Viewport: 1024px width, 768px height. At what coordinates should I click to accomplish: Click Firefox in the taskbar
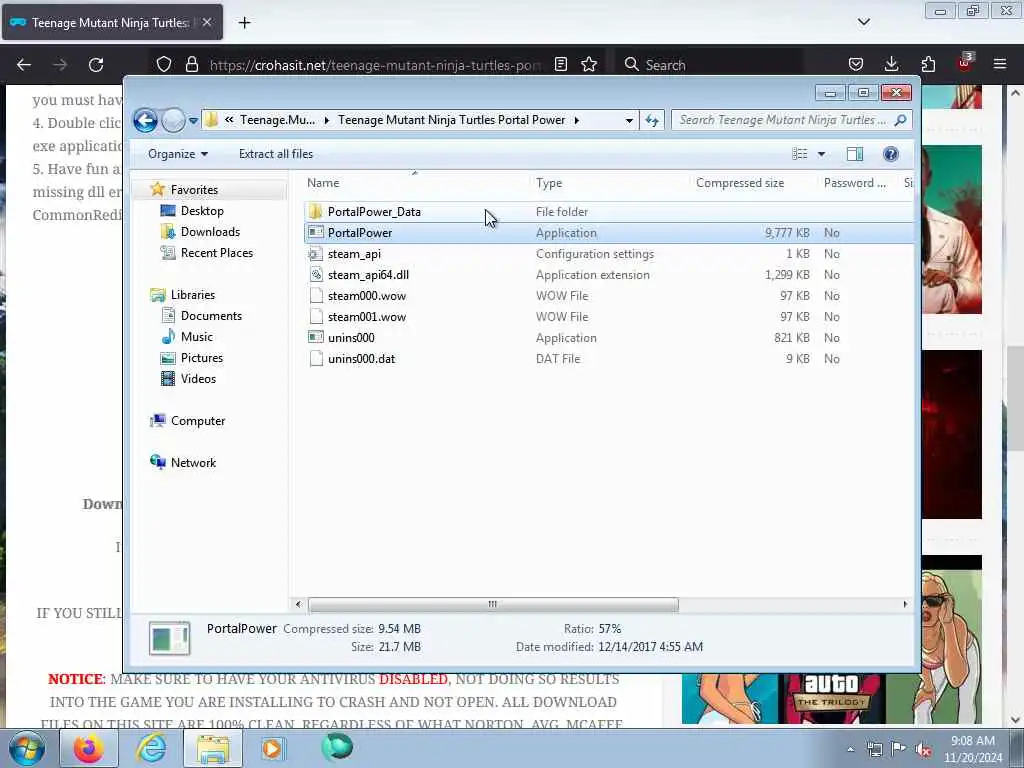pyautogui.click(x=89, y=748)
